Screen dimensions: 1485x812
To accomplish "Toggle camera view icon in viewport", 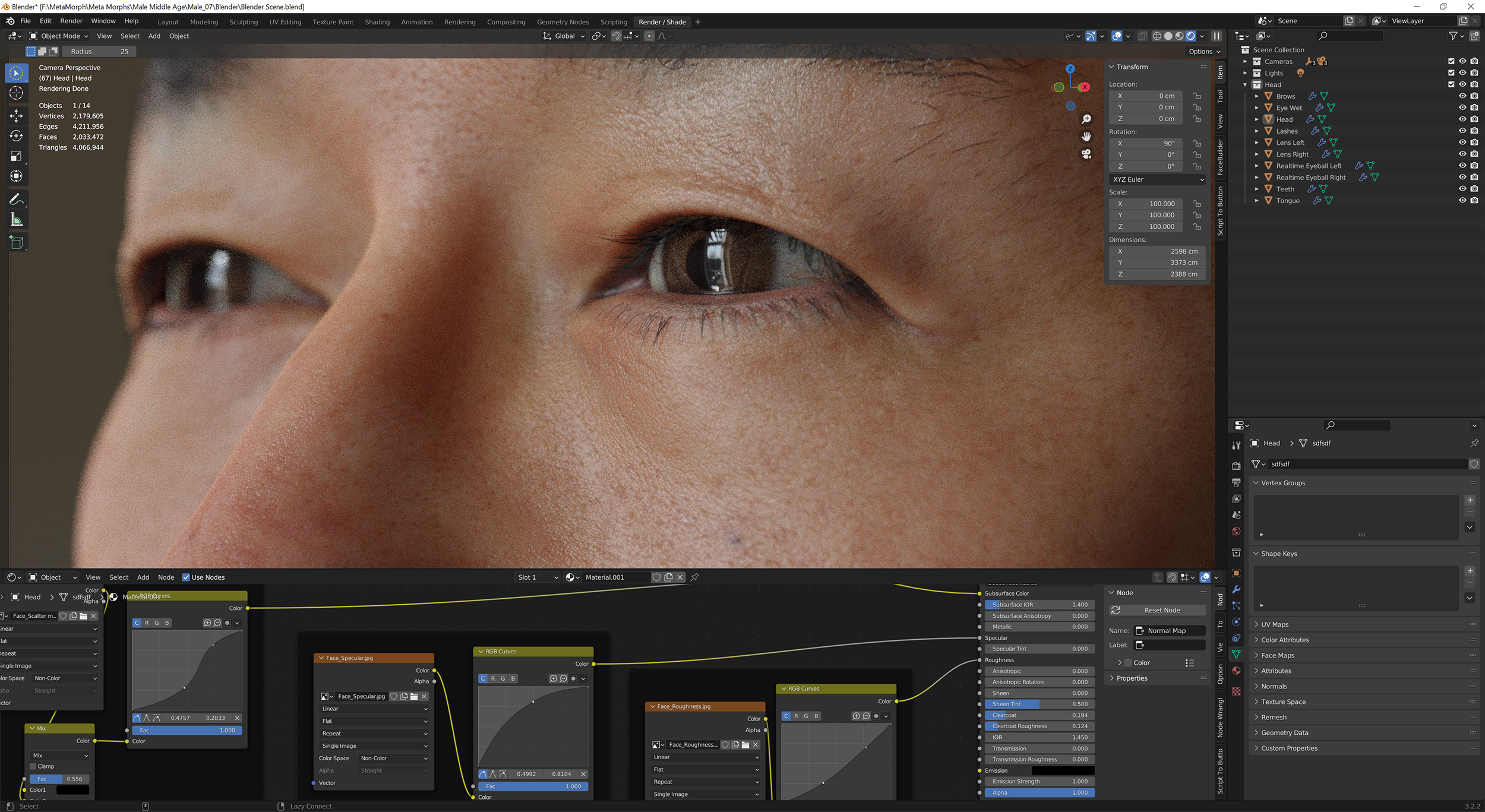I will pos(1086,154).
